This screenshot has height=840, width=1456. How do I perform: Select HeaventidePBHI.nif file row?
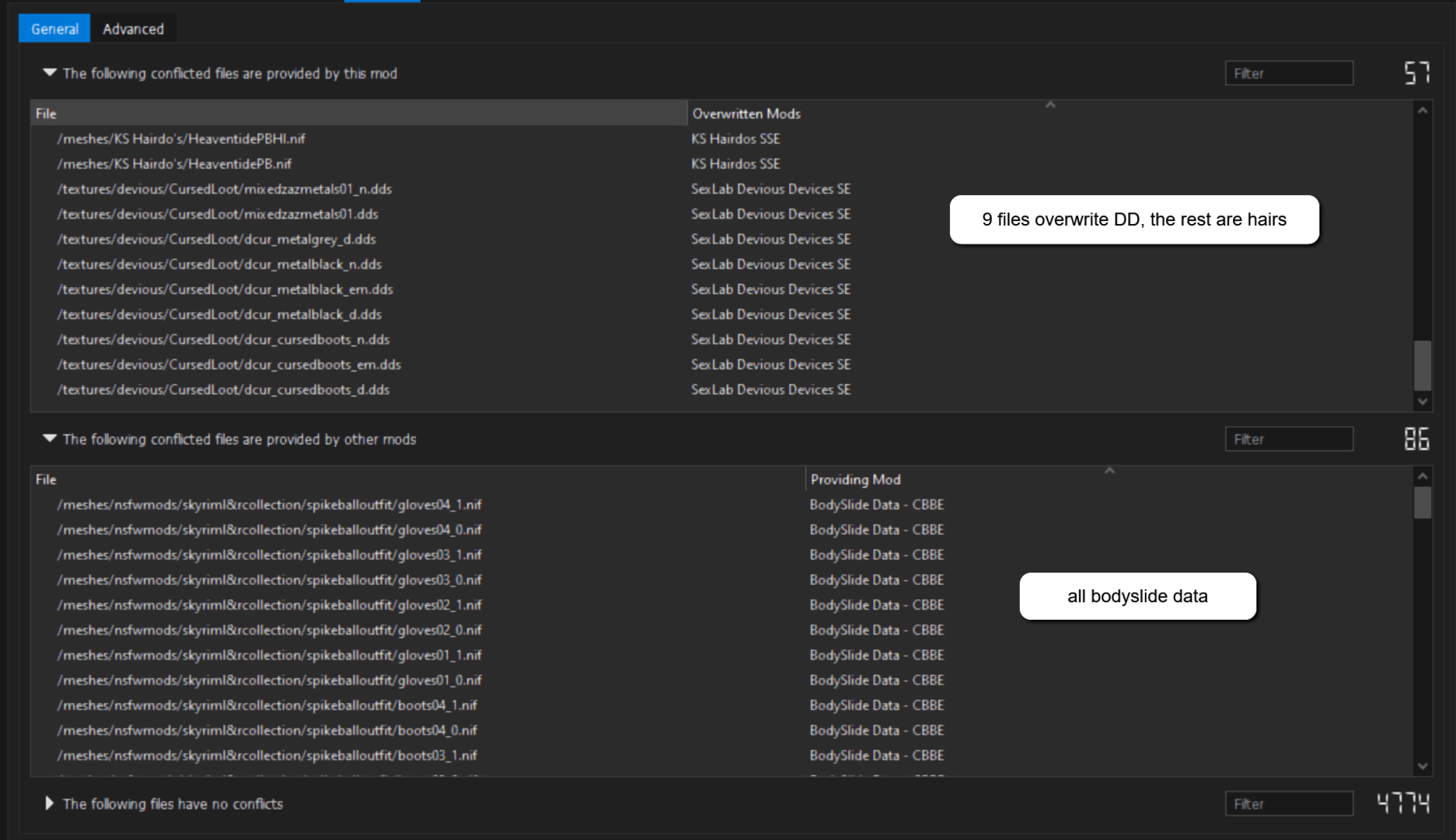click(x=721, y=138)
